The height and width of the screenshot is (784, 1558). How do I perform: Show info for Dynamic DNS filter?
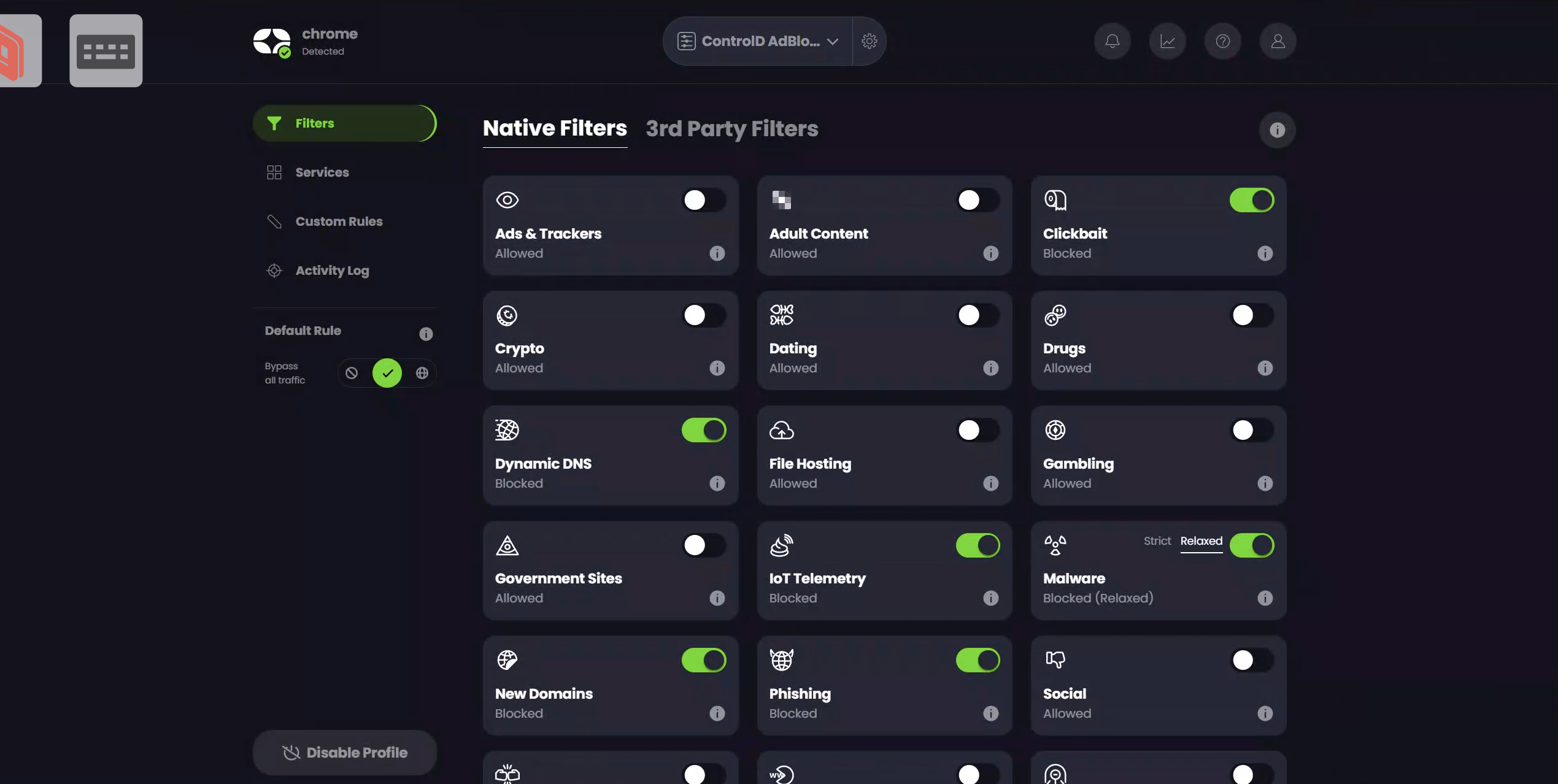[717, 483]
